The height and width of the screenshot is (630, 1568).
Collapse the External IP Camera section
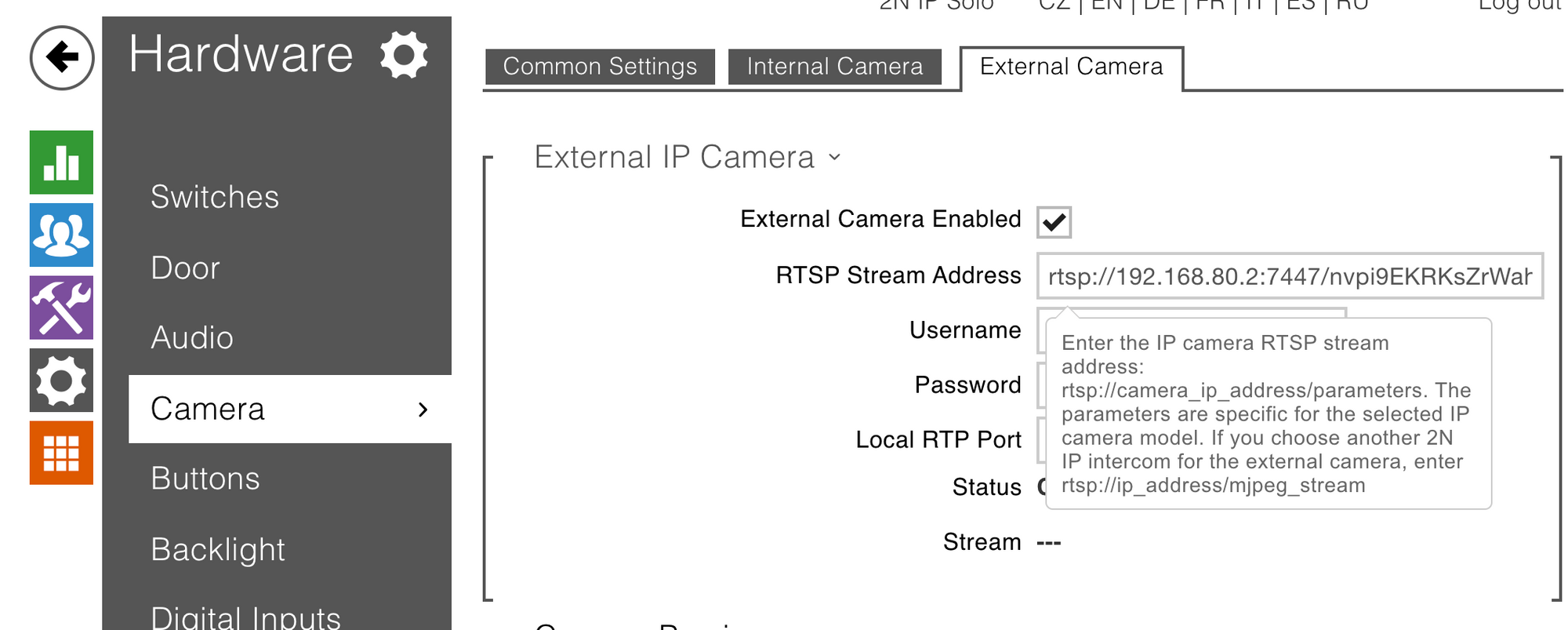click(x=834, y=158)
